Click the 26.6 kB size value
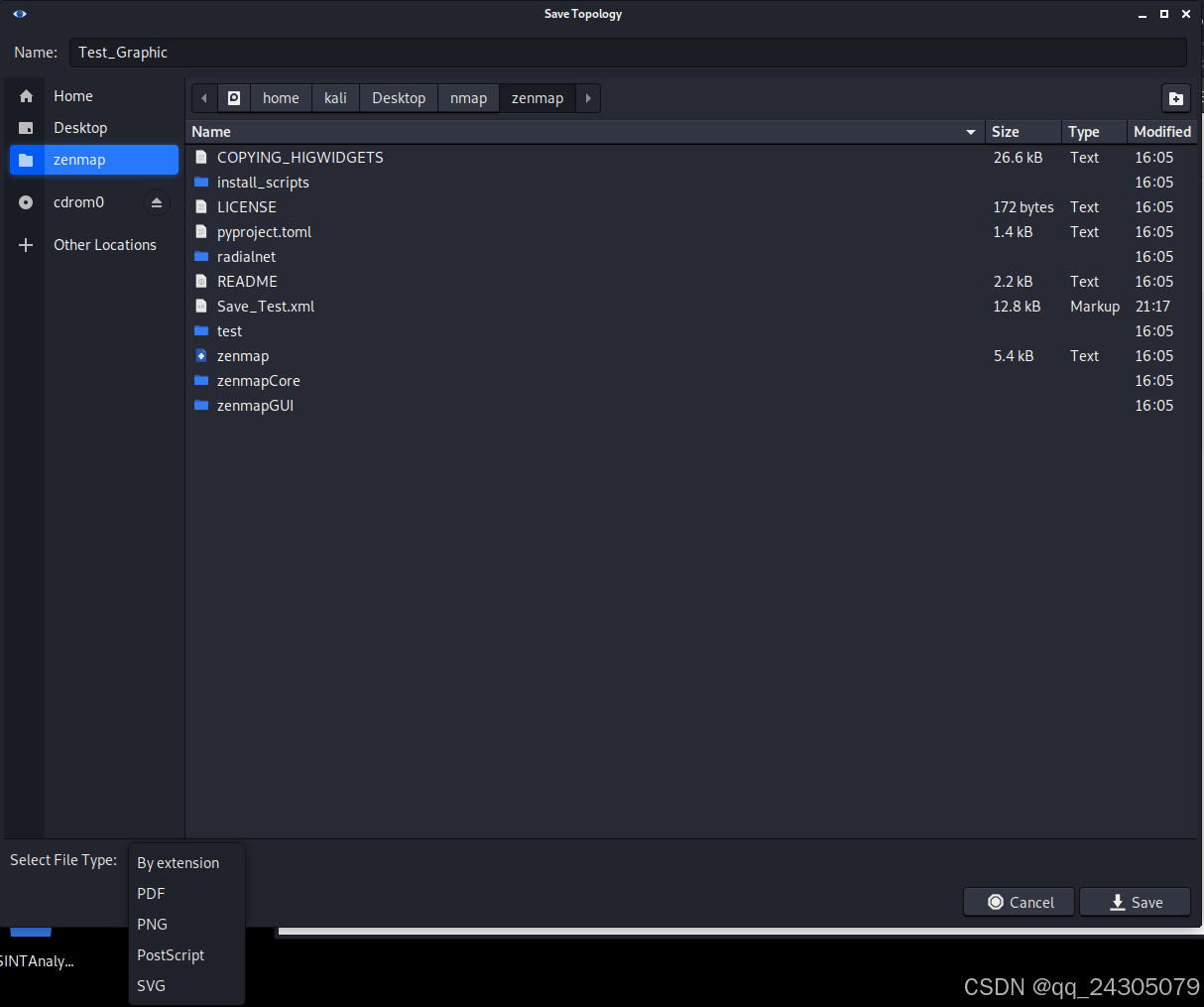Viewport: 1204px width, 1007px height. point(1018,158)
